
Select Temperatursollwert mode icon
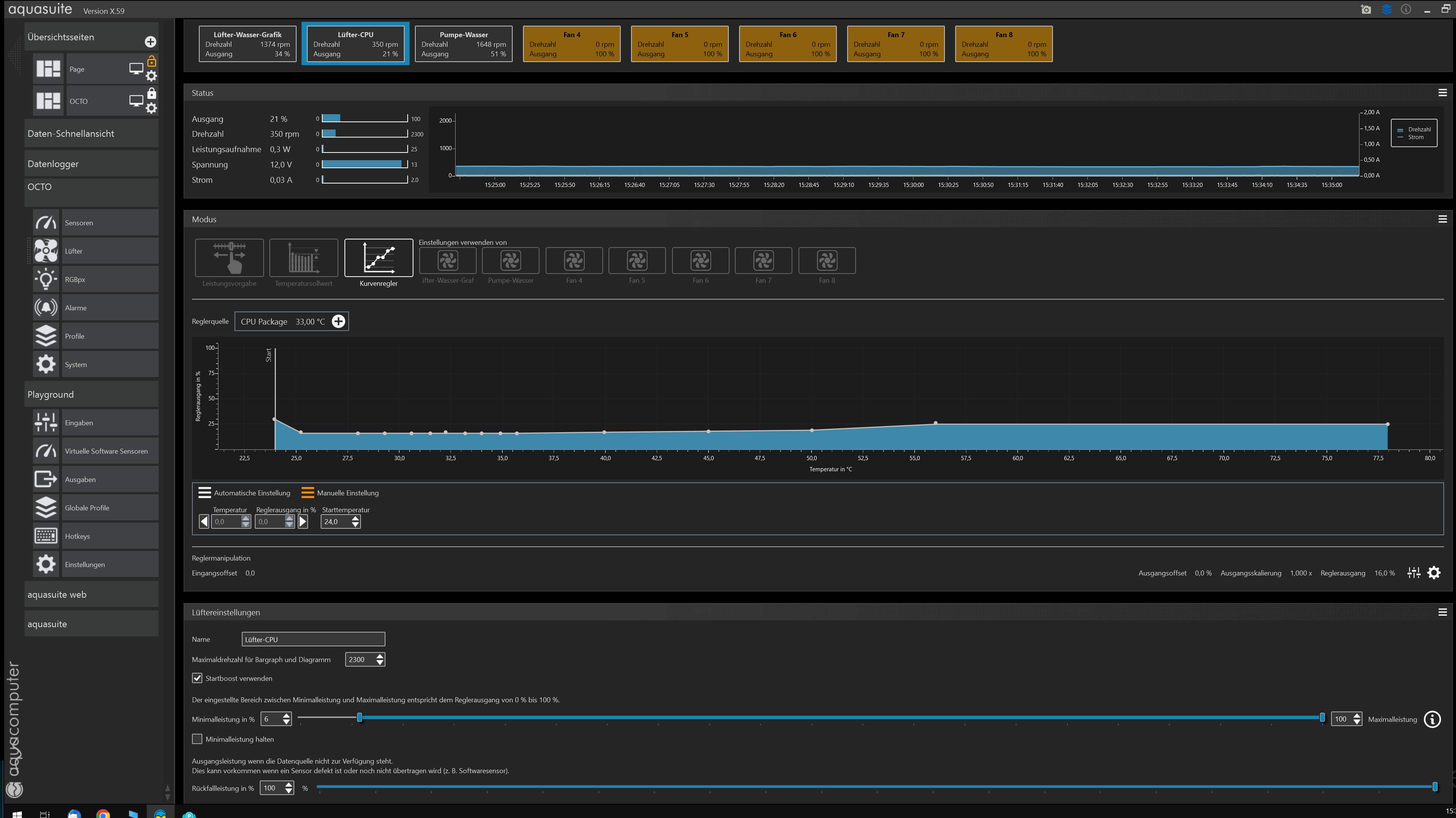tap(303, 258)
